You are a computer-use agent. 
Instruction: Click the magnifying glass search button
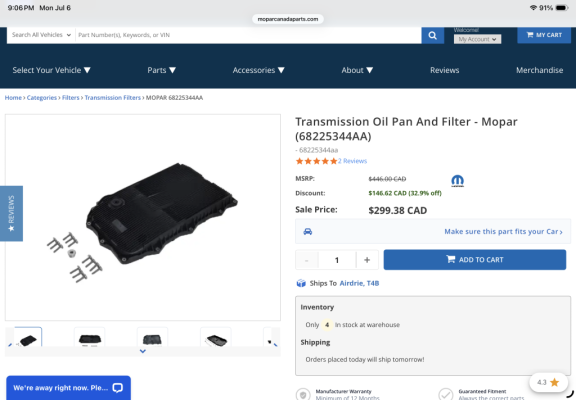click(432, 35)
